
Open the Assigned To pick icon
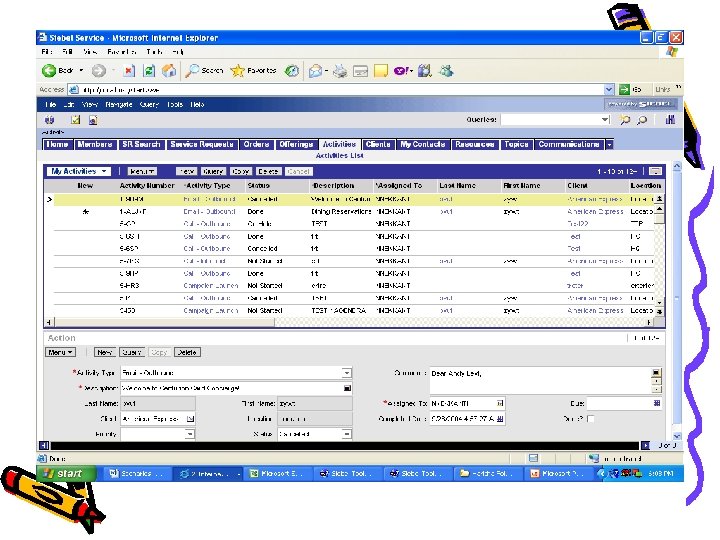point(500,403)
